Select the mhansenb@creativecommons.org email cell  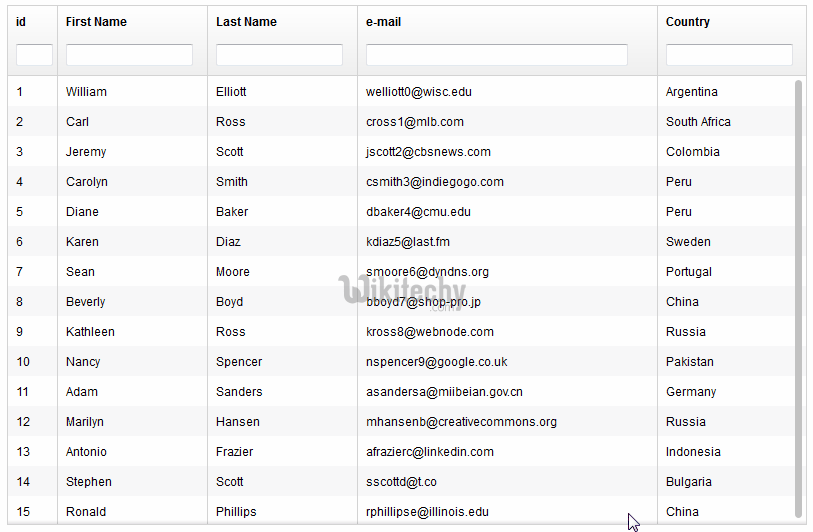(461, 422)
